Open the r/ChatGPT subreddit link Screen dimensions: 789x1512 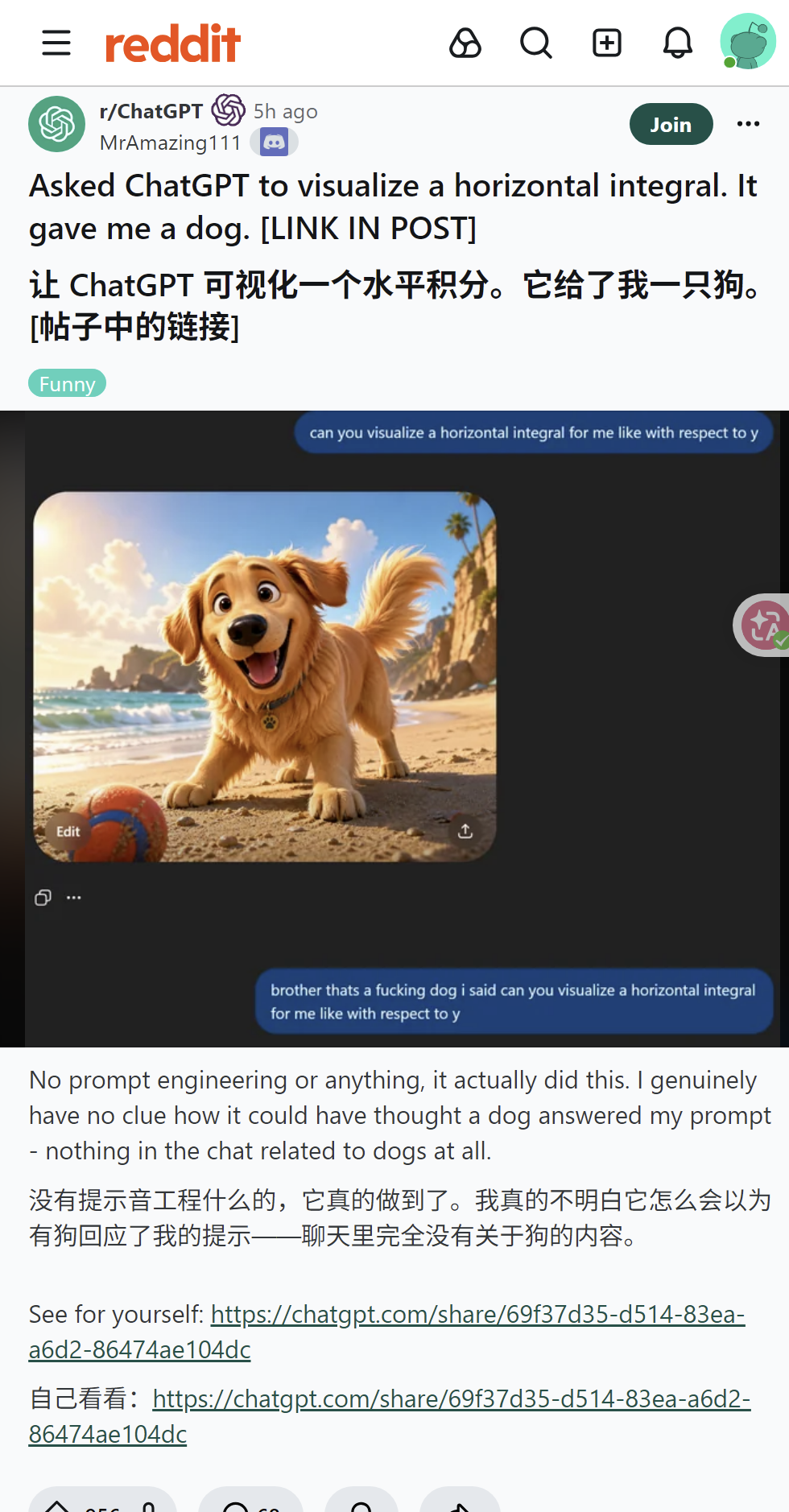click(151, 111)
